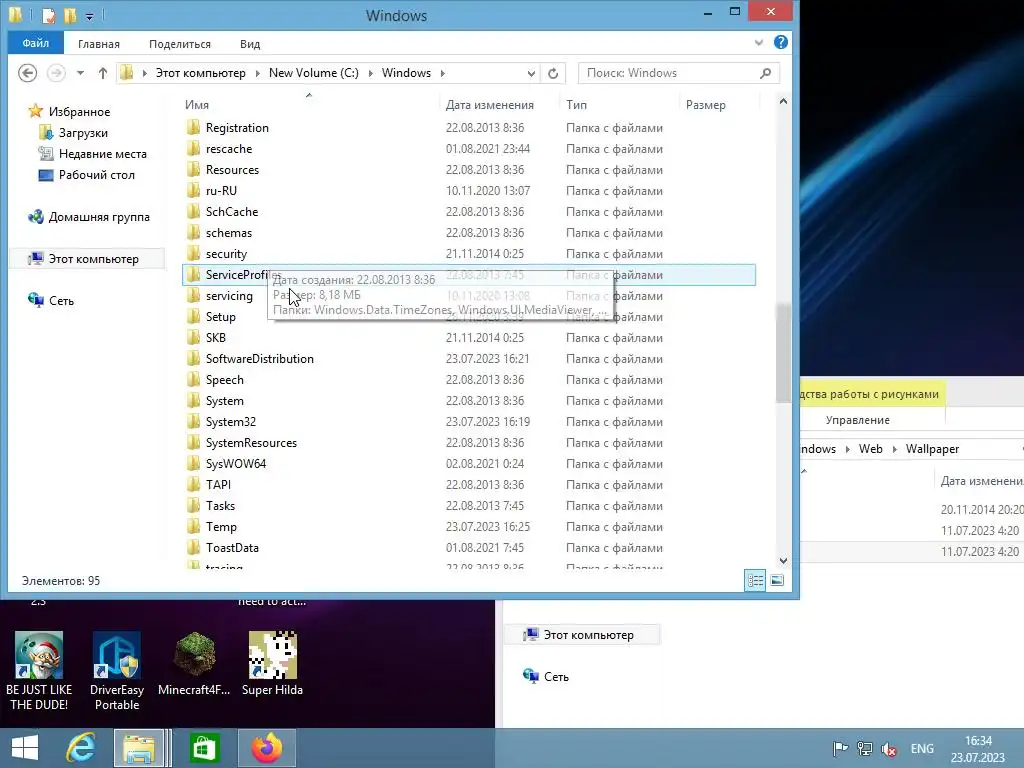Select the Tasks folder name
The height and width of the screenshot is (768, 1024).
[220, 505]
